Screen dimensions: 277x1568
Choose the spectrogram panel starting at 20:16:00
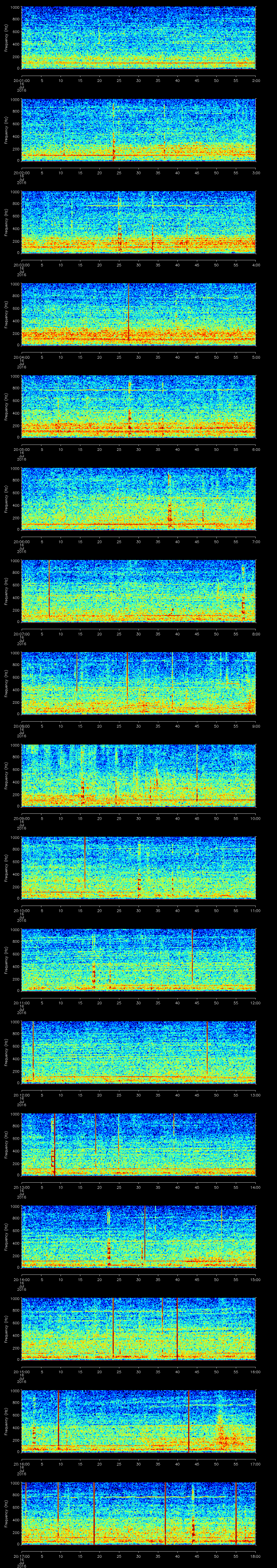click(139, 1421)
